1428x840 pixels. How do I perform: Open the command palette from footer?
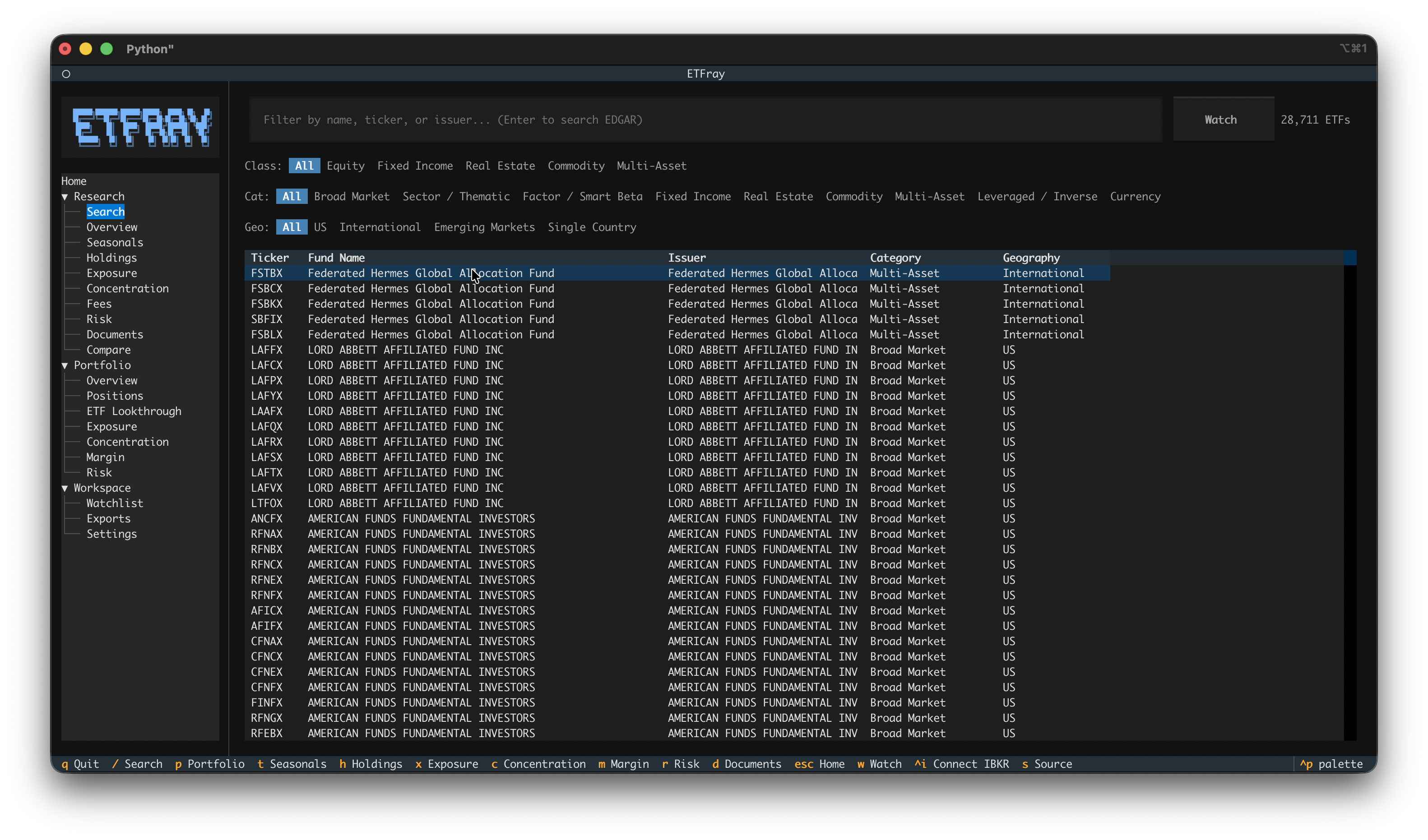click(1331, 764)
